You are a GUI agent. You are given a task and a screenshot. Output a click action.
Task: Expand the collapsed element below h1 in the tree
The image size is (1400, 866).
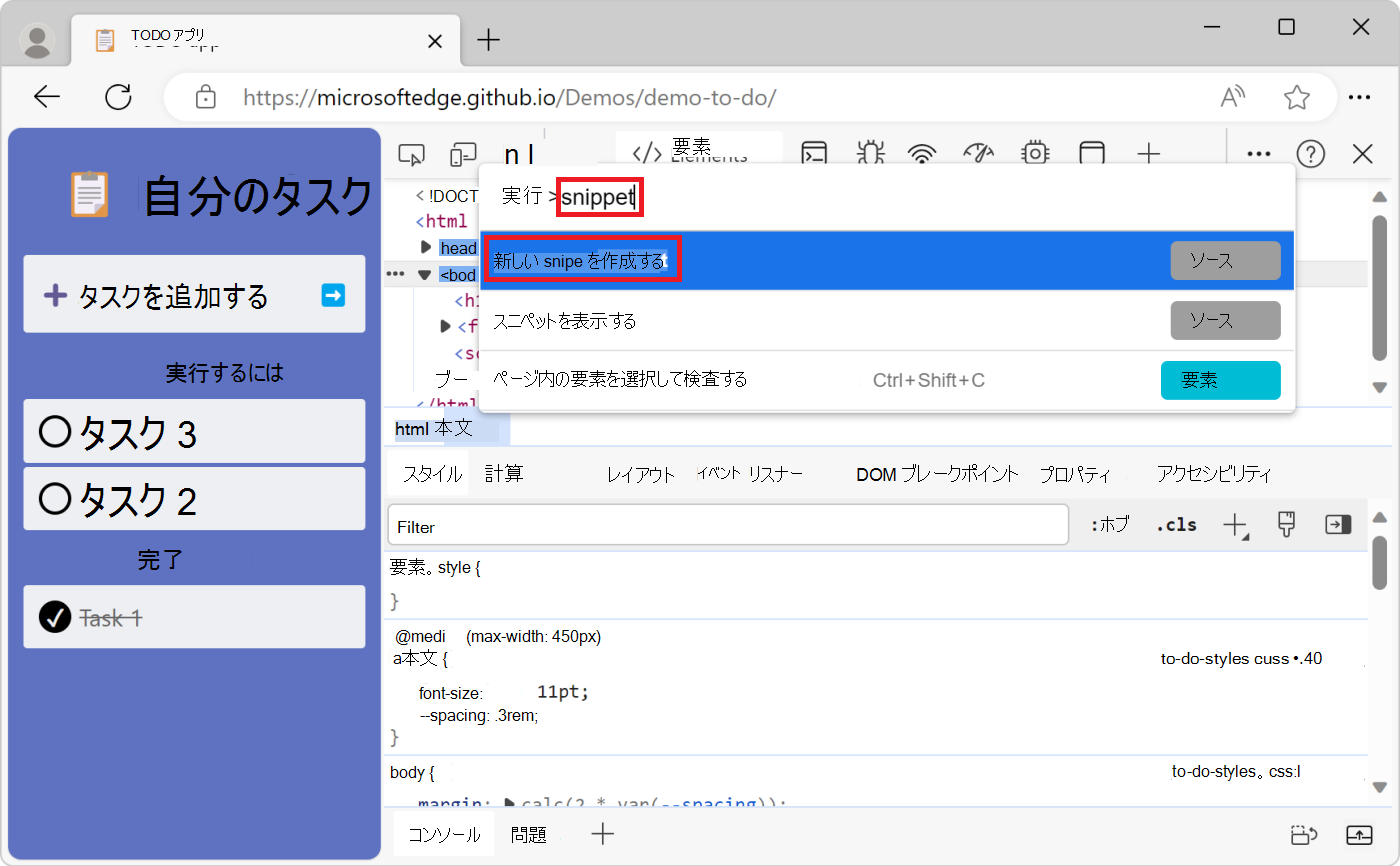(444, 326)
